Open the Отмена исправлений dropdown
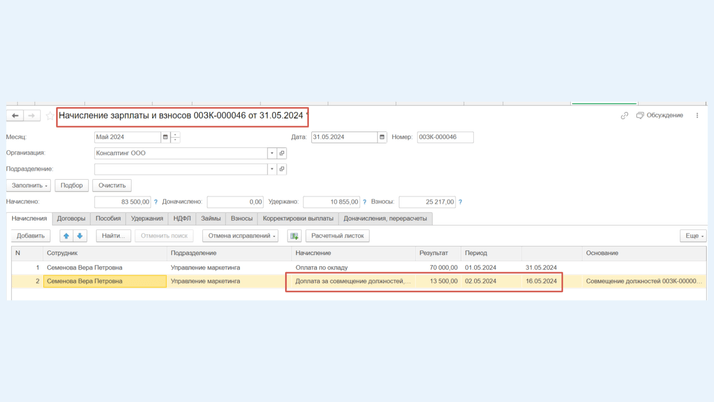This screenshot has width=714, height=402. click(x=241, y=236)
